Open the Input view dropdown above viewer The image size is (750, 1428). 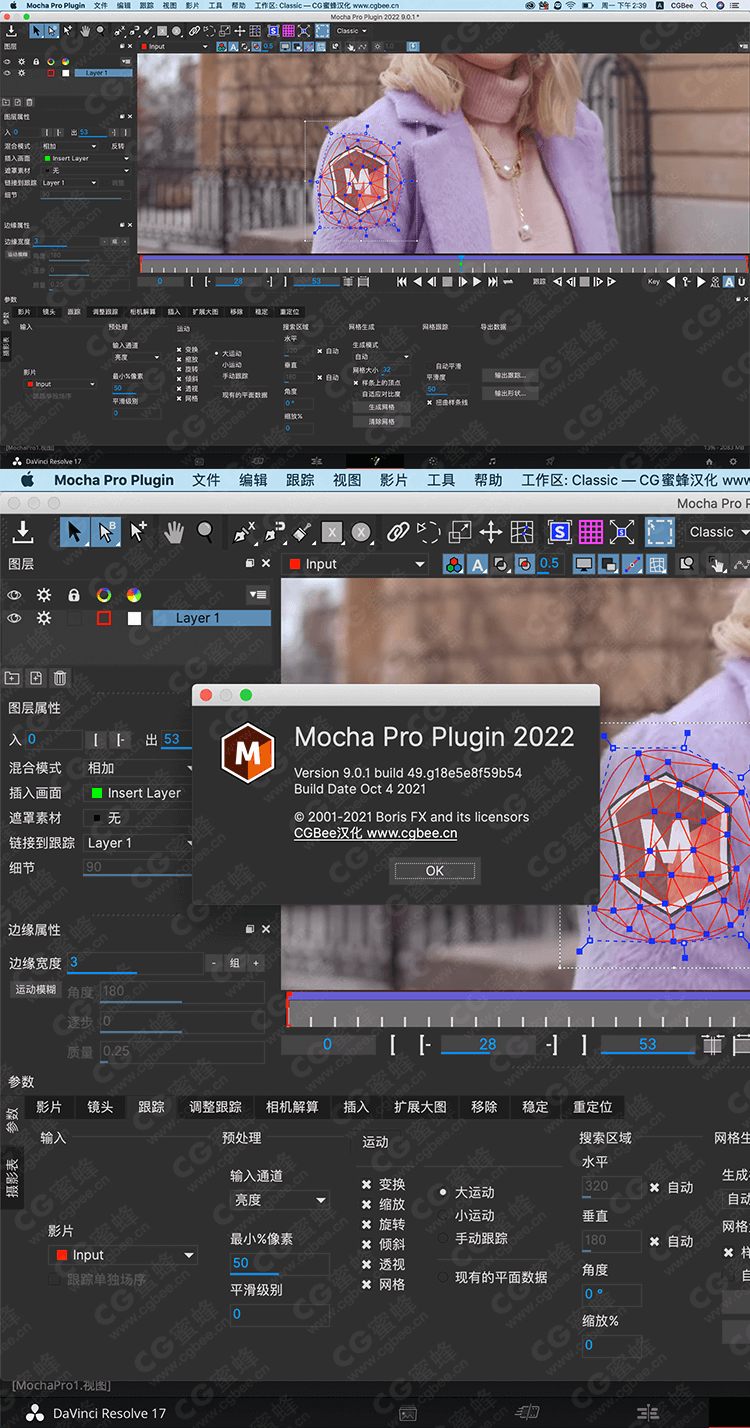(355, 564)
